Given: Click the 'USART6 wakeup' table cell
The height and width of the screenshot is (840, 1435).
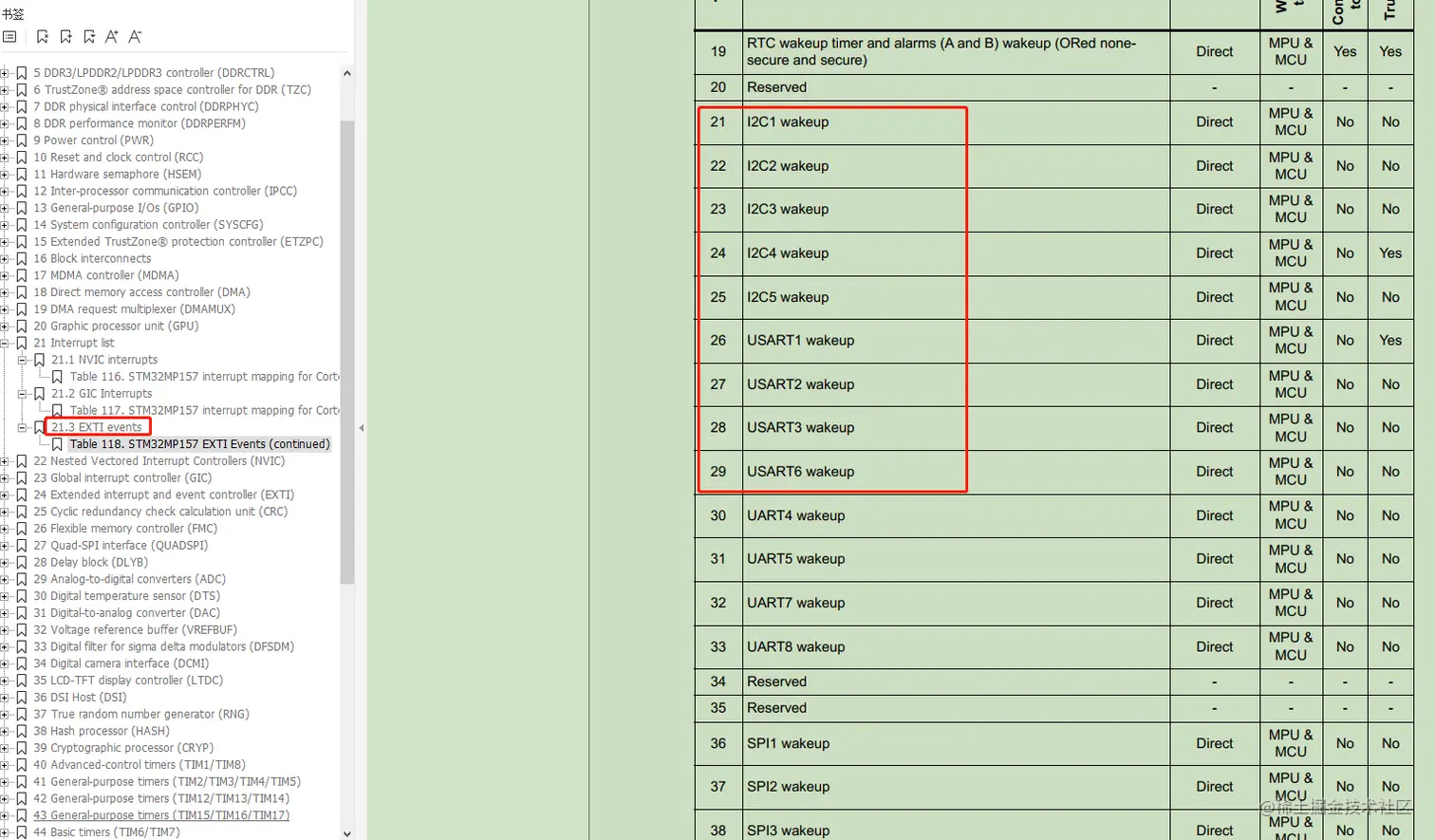Looking at the screenshot, I should pyautogui.click(x=956, y=472).
